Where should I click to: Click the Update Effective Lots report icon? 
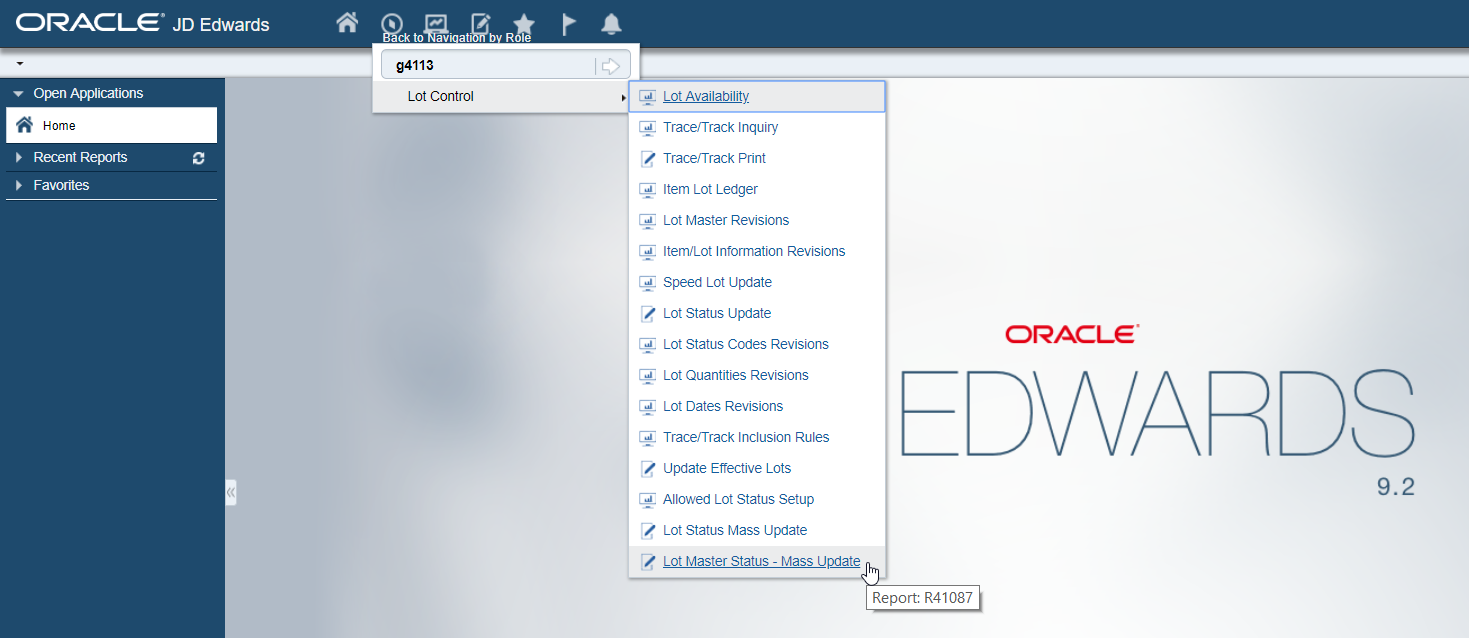(x=647, y=469)
